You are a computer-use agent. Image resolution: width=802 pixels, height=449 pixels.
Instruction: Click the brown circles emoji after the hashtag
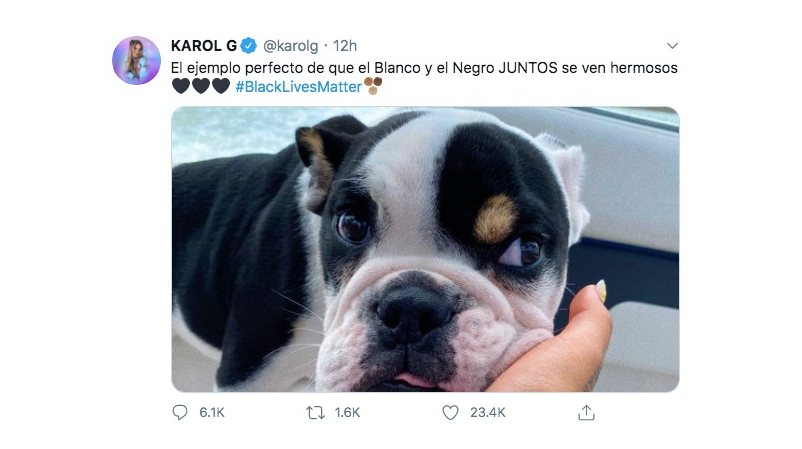click(x=373, y=87)
